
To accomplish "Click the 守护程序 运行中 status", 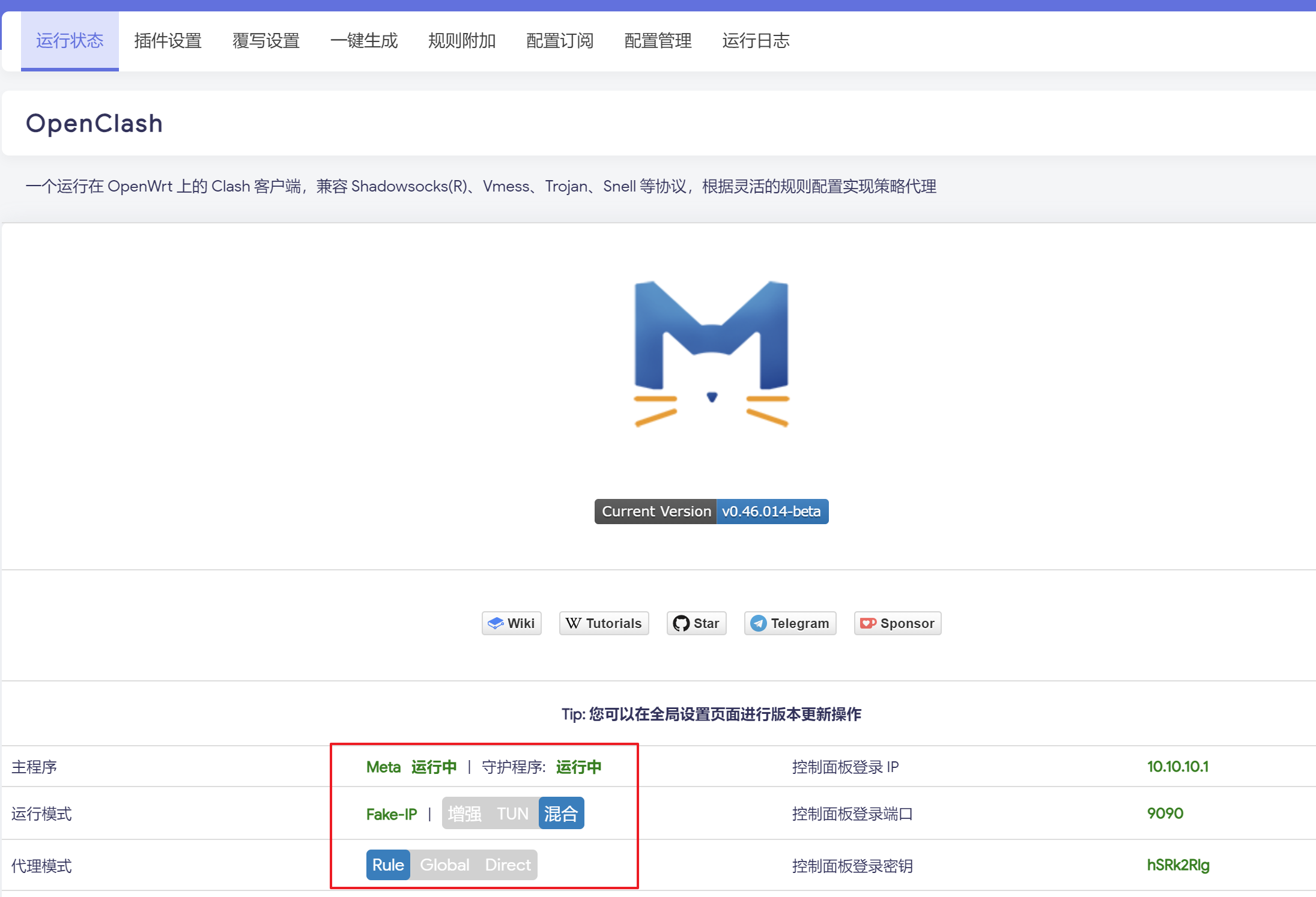I will (542, 767).
